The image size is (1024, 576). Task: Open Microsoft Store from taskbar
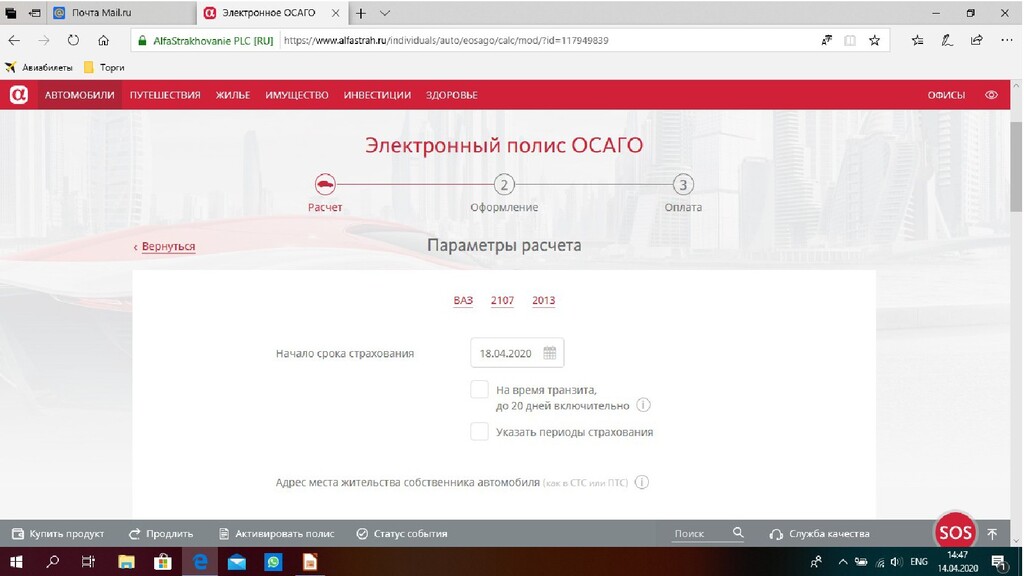coord(163,562)
